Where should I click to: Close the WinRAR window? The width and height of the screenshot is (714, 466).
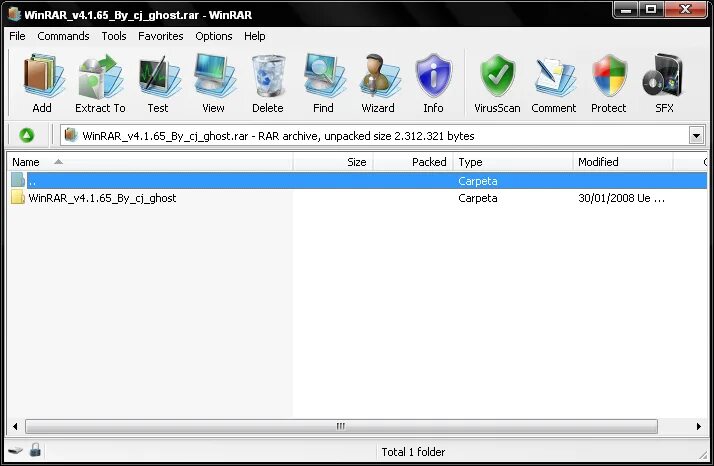click(685, 9)
